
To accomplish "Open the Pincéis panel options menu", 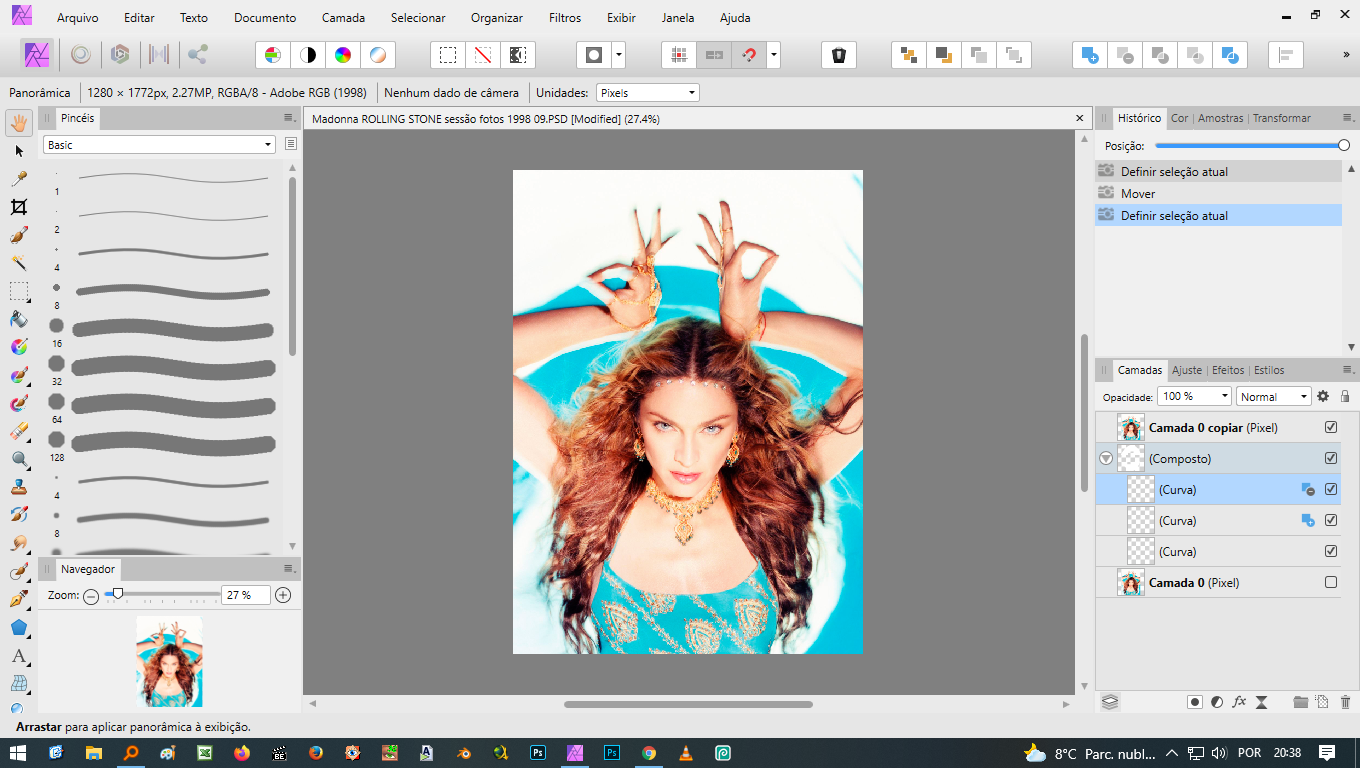I will 289,118.
